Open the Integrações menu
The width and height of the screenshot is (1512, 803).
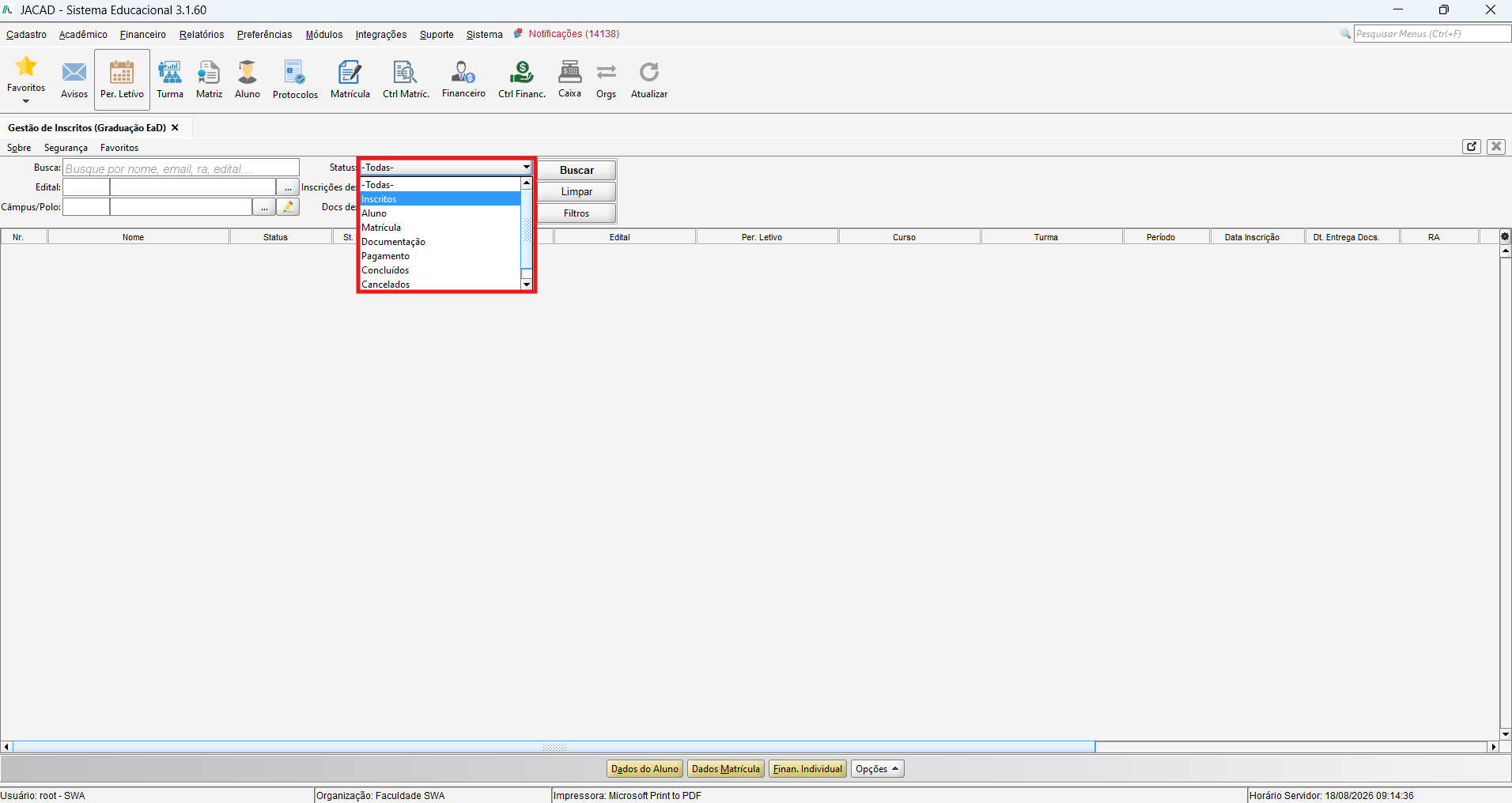[381, 35]
